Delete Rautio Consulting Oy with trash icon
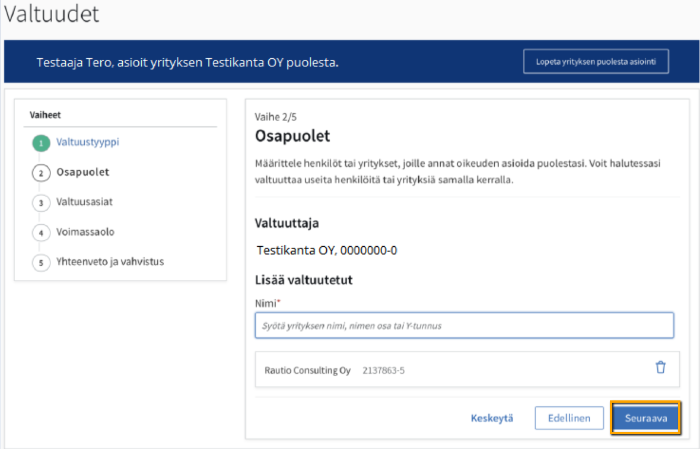700x449 pixels. click(660, 367)
